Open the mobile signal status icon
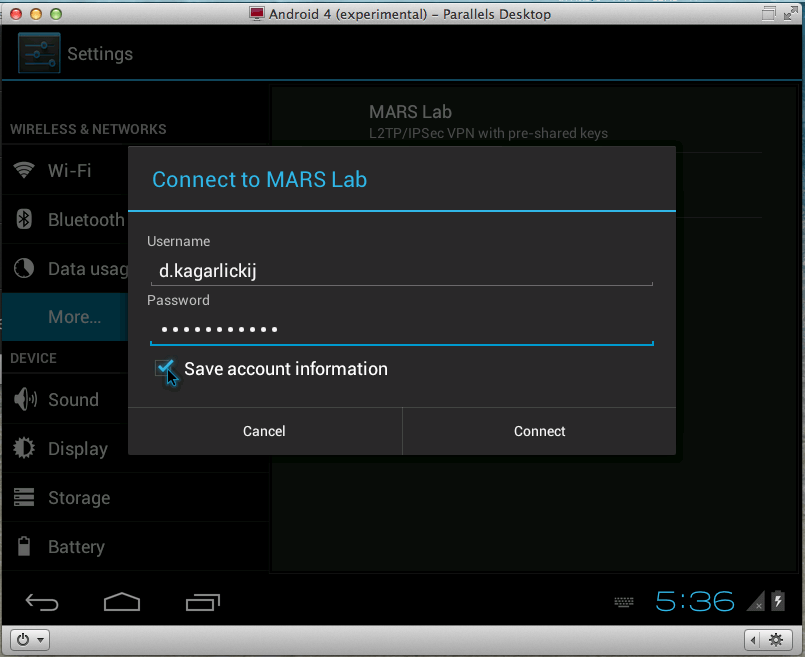The width and height of the screenshot is (805, 657). pos(755,601)
